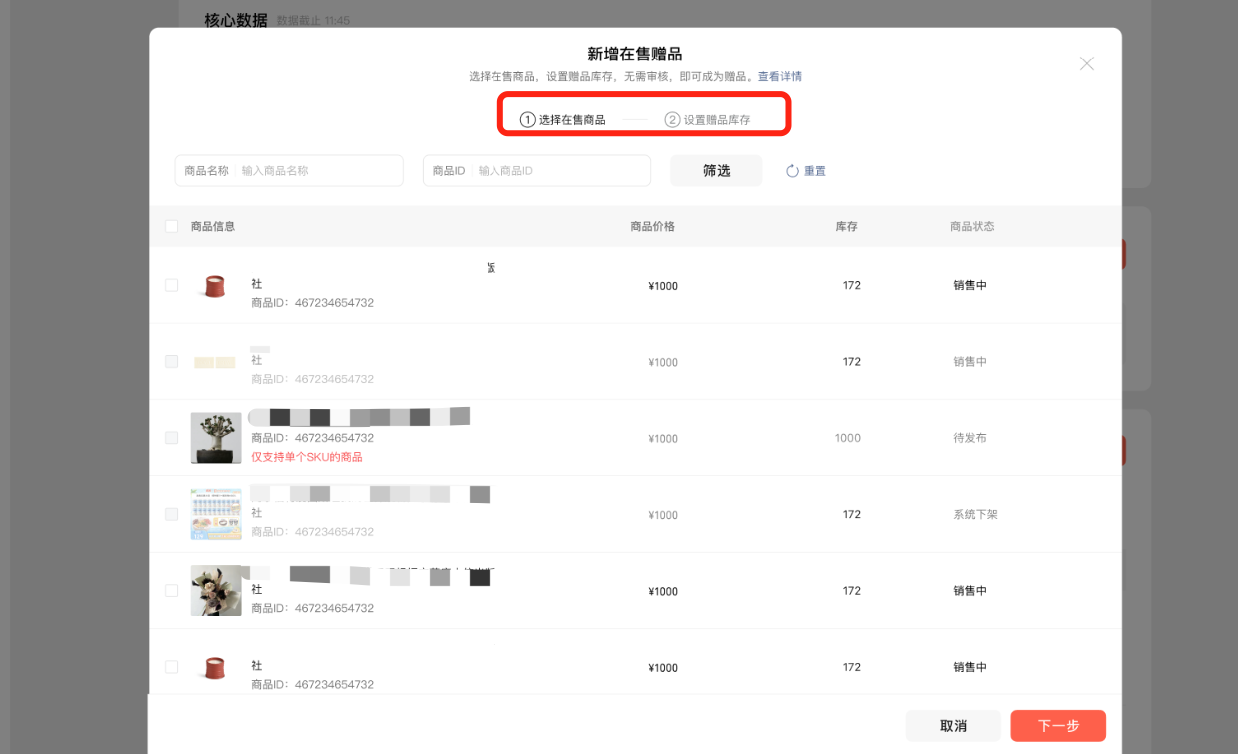Click the bonsai tree product thumbnail

pyautogui.click(x=216, y=438)
